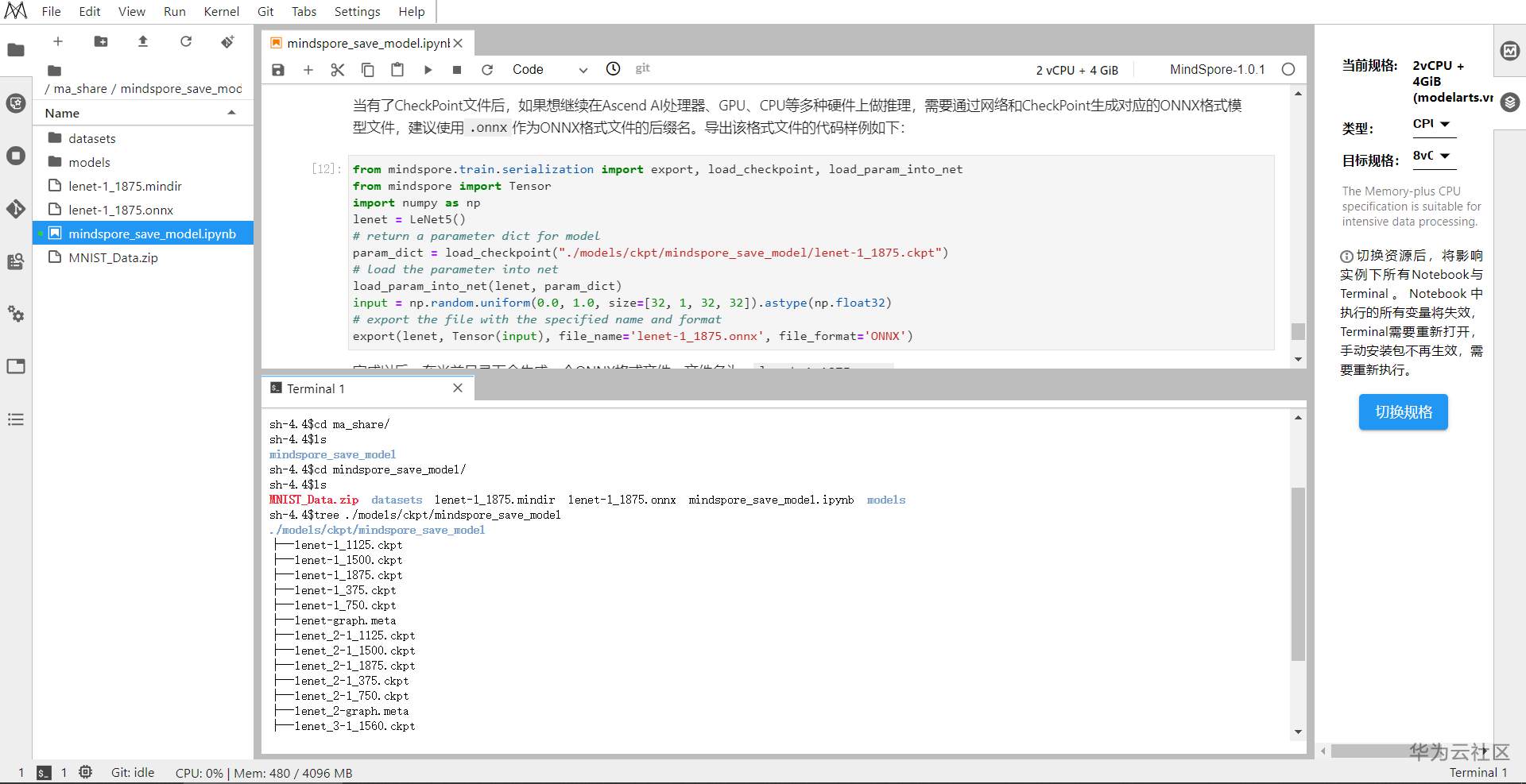
Task: Close the Terminal 1 tab
Action: coord(458,388)
